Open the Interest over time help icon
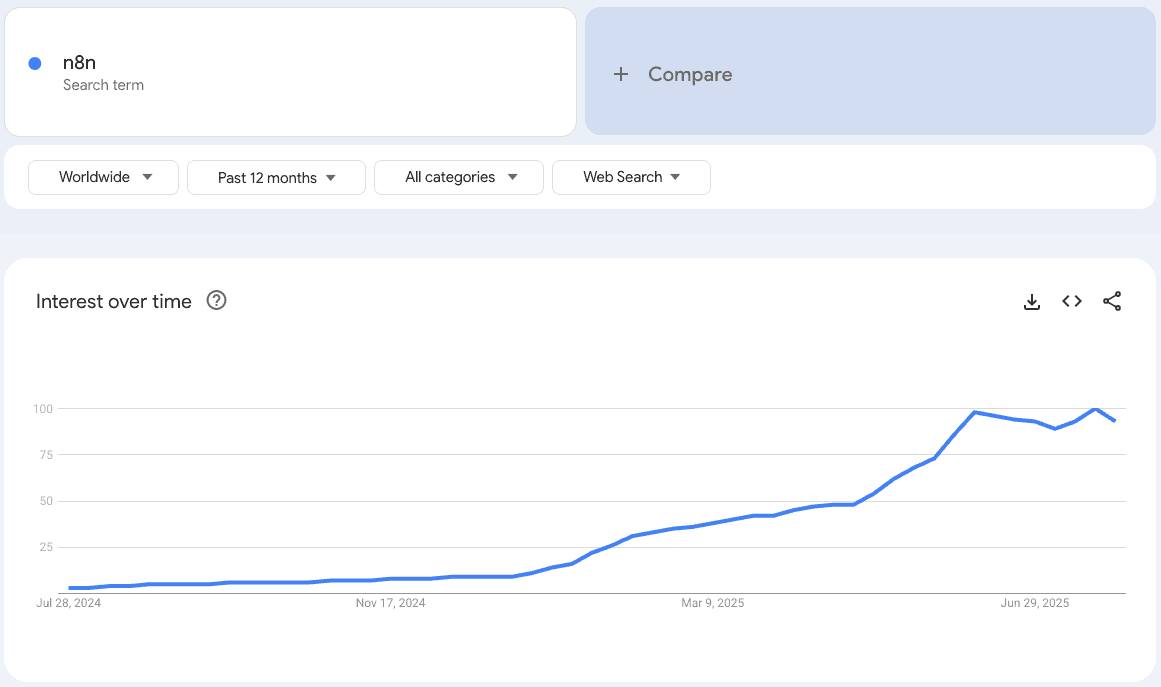The height and width of the screenshot is (687, 1161). point(216,301)
